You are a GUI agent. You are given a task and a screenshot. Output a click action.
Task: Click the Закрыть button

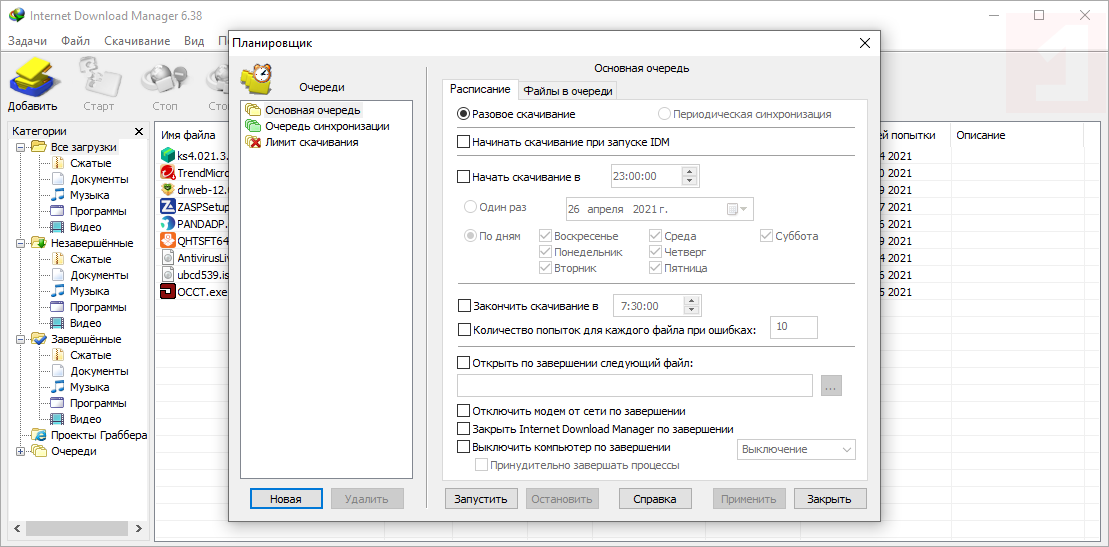830,498
